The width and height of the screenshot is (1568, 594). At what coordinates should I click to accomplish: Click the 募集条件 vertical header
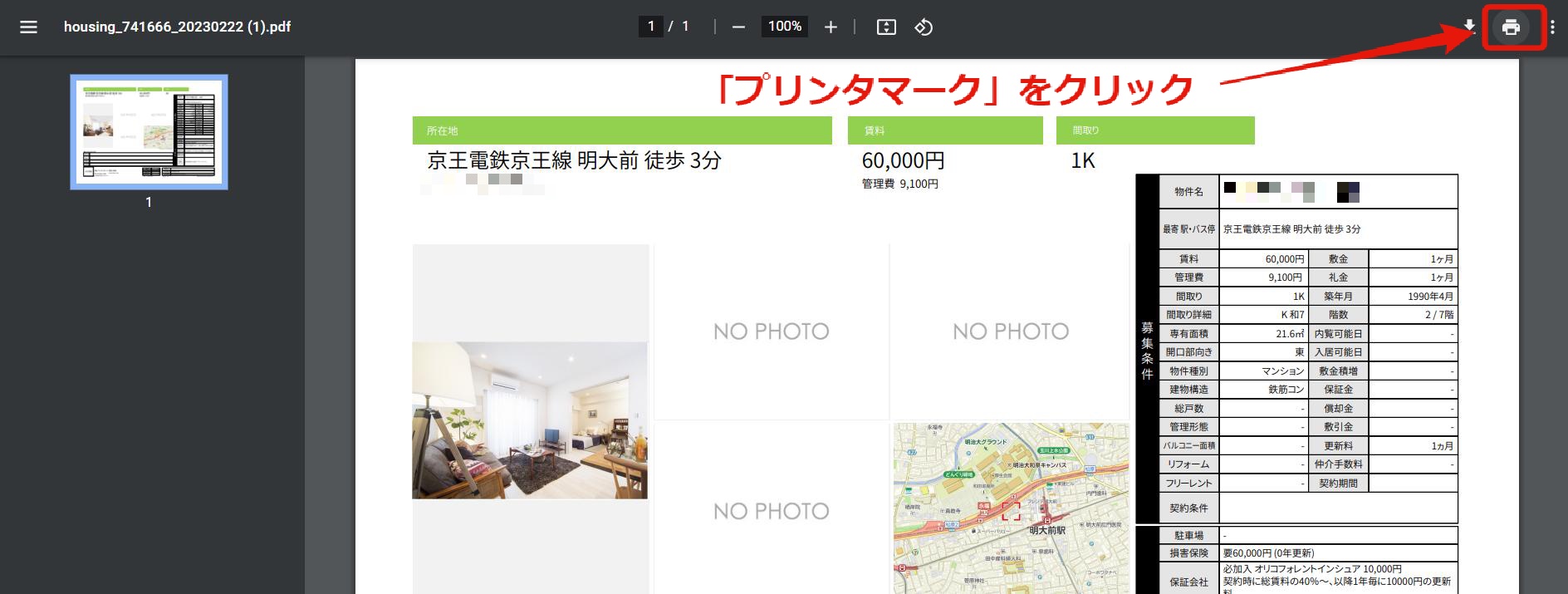coord(1147,351)
